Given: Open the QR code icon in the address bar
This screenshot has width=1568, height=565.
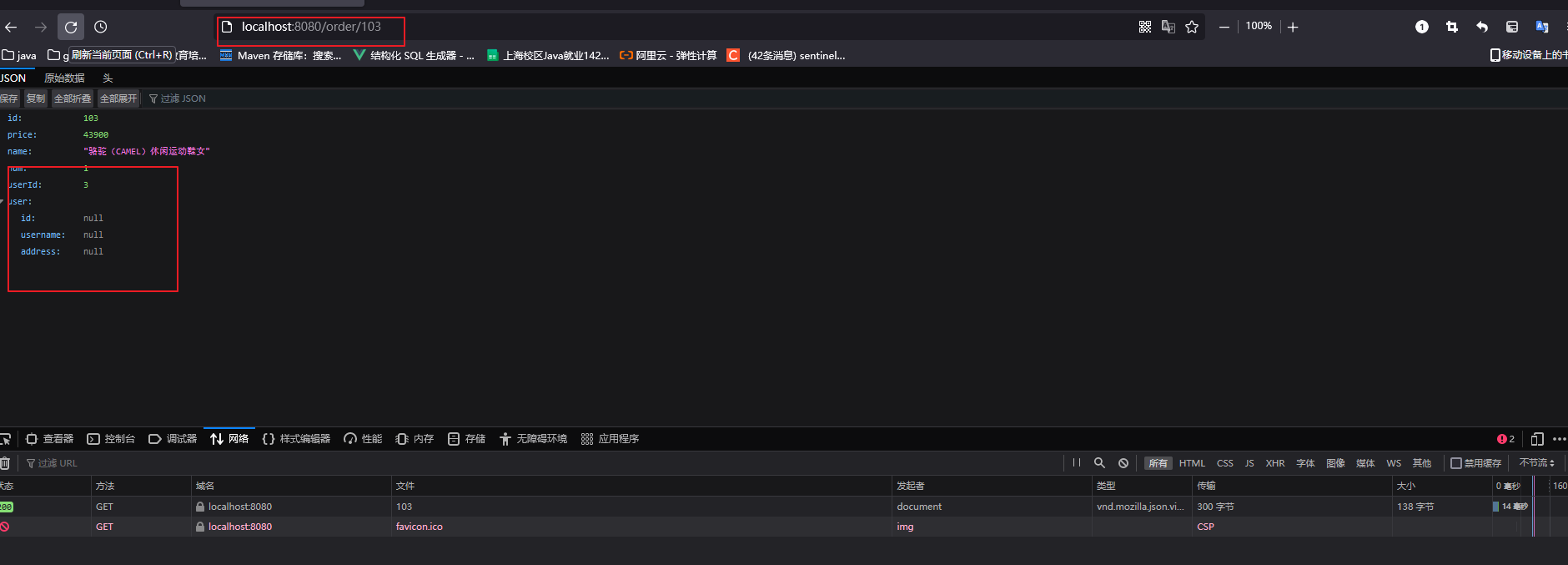Looking at the screenshot, I should click(1145, 27).
